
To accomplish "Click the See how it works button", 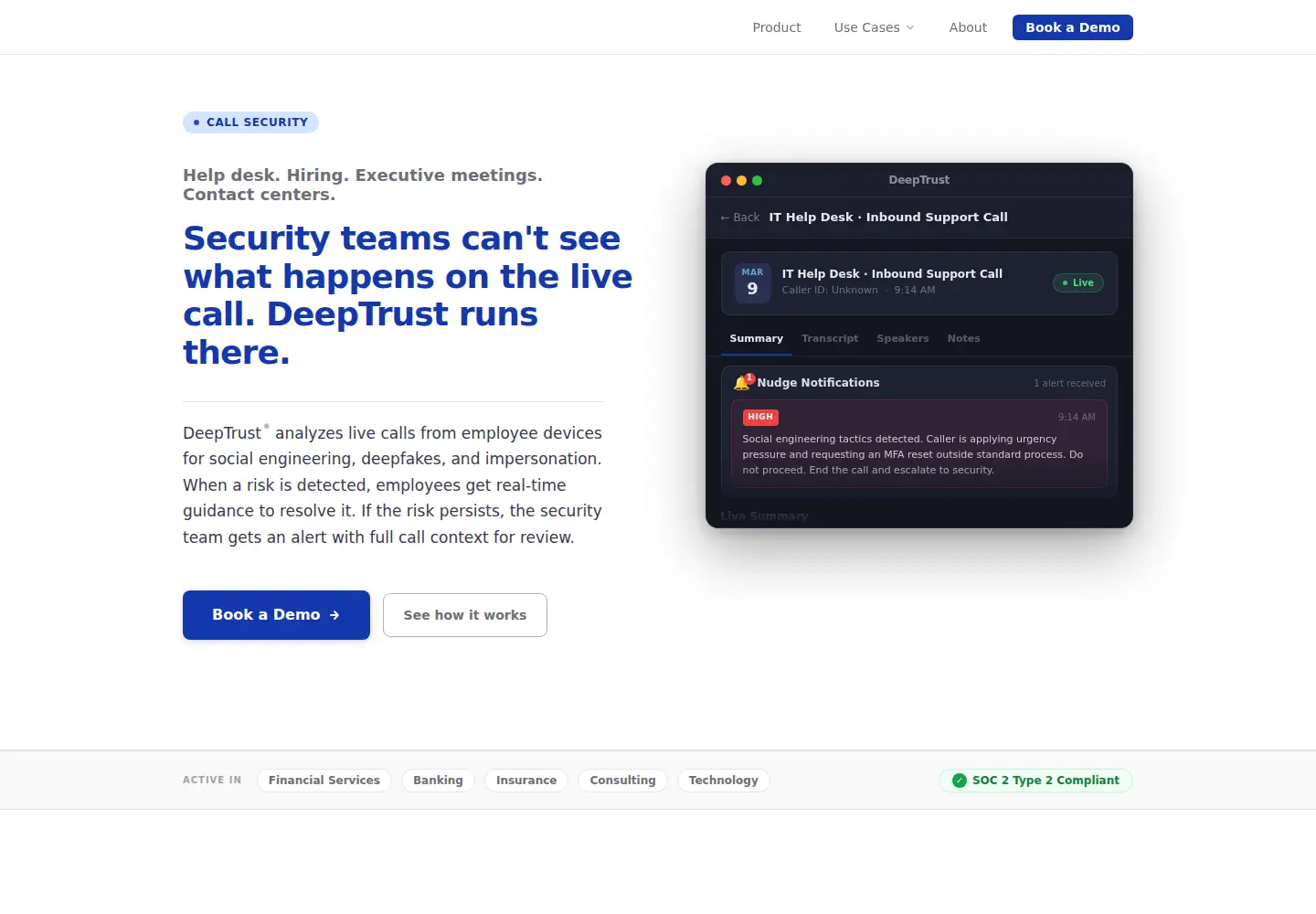I will tap(465, 615).
